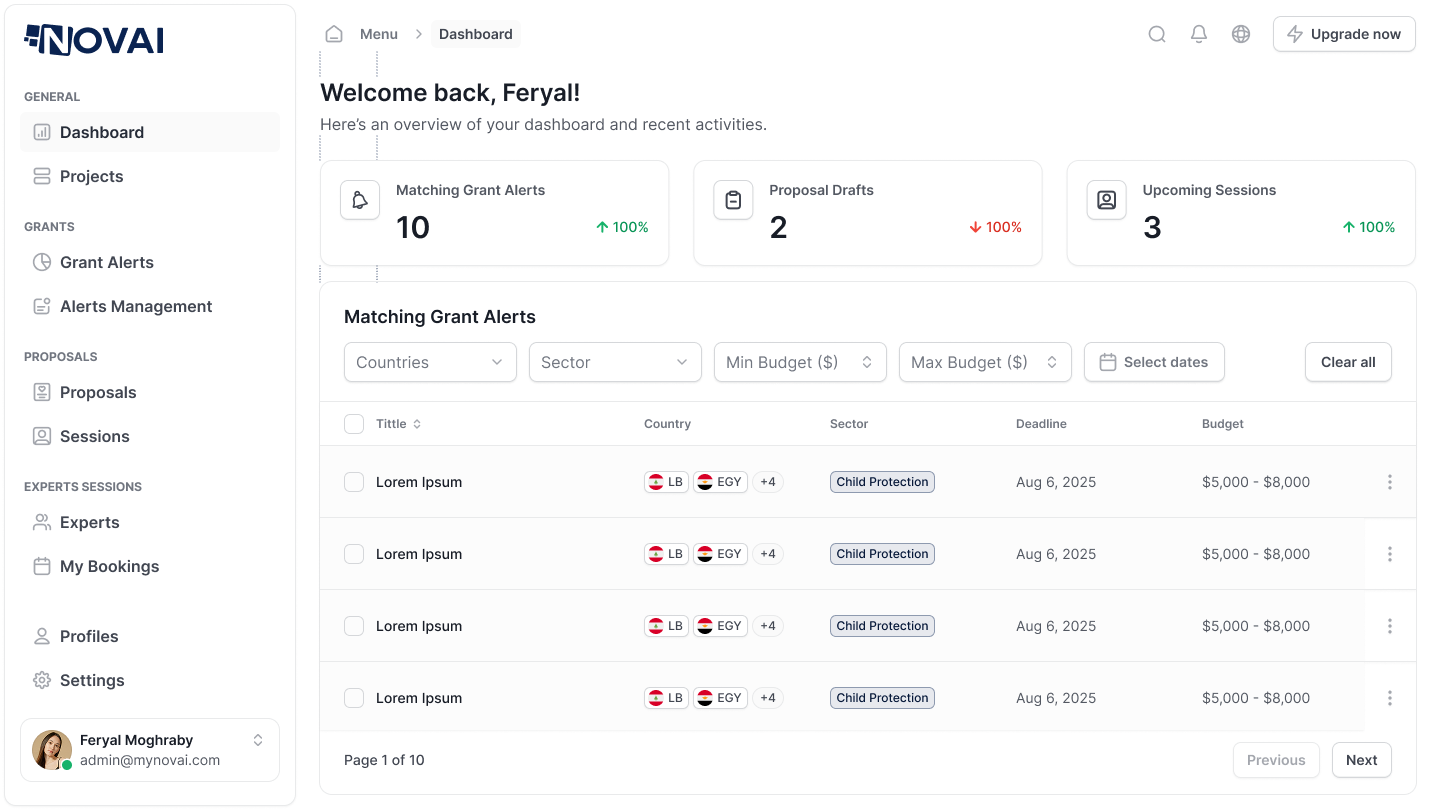Click the home icon in breadcrumb
The image size is (1440, 810).
pyautogui.click(x=334, y=34)
